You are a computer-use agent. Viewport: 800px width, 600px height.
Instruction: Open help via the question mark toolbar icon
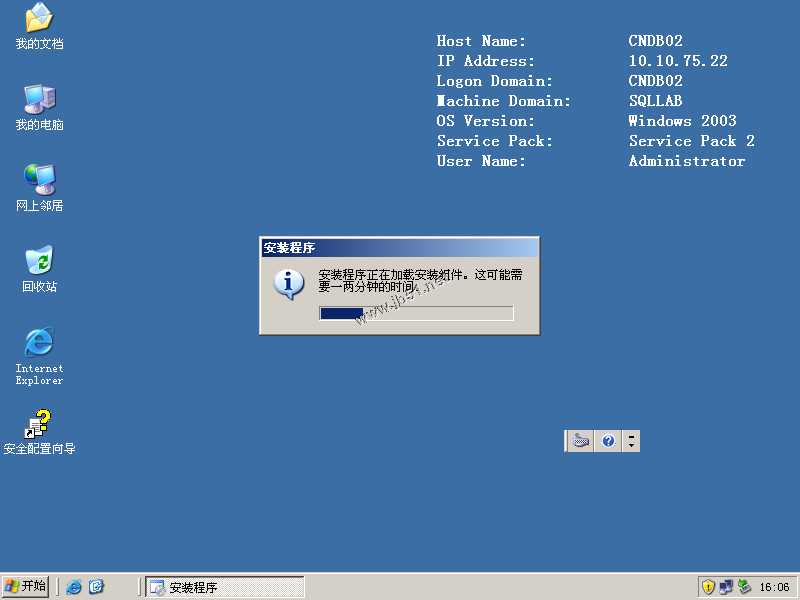click(x=607, y=440)
